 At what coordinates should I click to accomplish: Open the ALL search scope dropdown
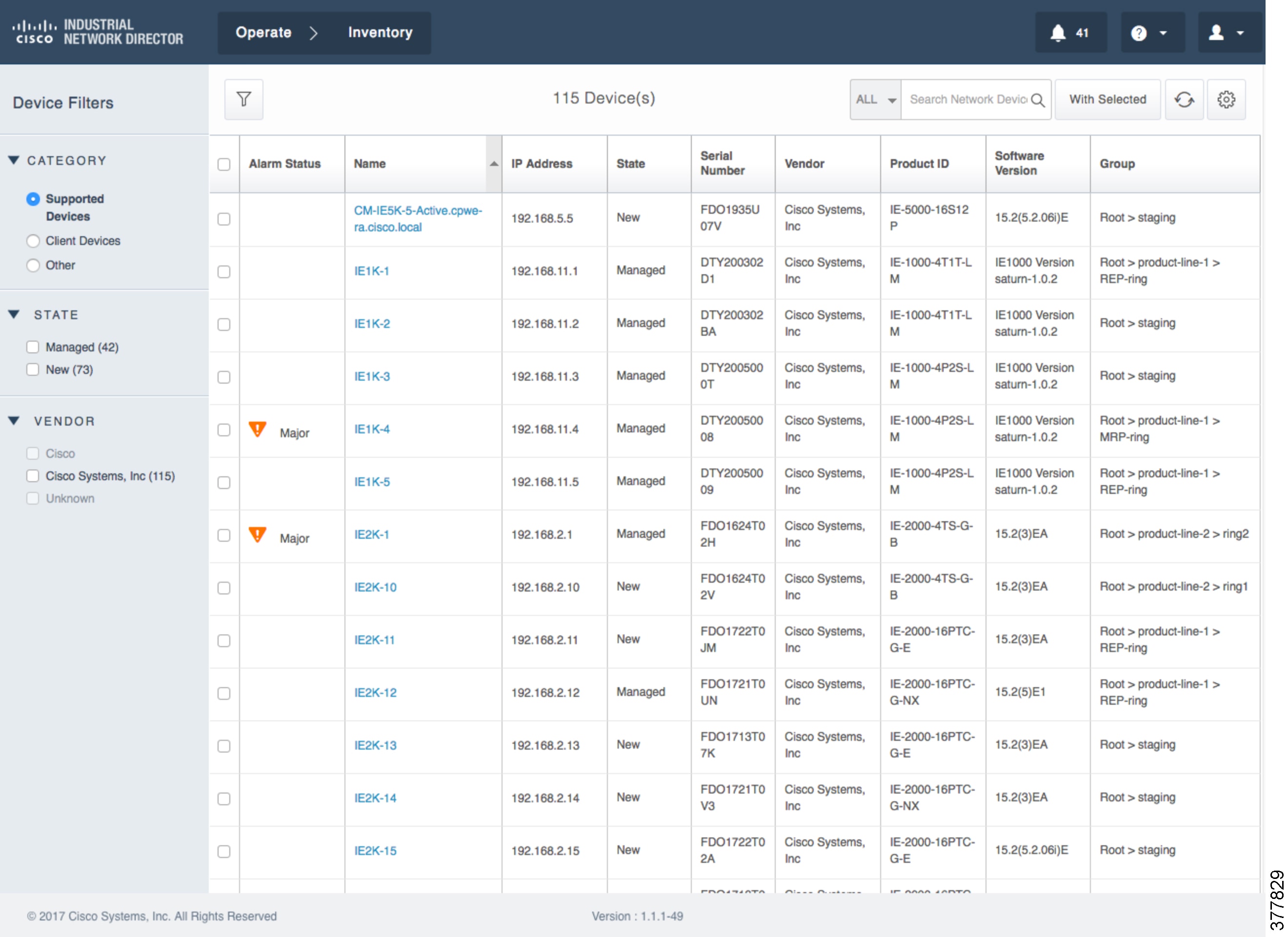(x=876, y=100)
